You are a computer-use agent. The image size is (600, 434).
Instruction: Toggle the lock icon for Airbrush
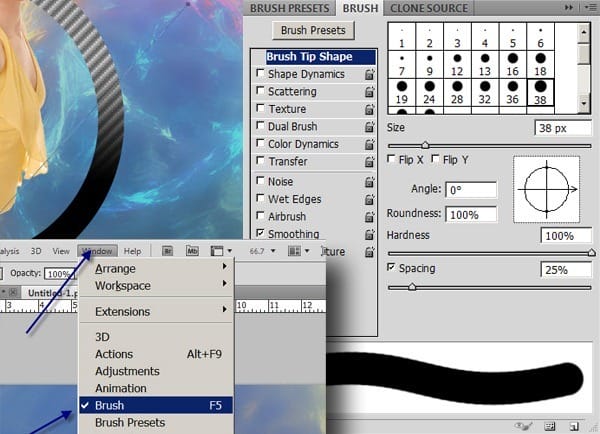[x=369, y=217]
